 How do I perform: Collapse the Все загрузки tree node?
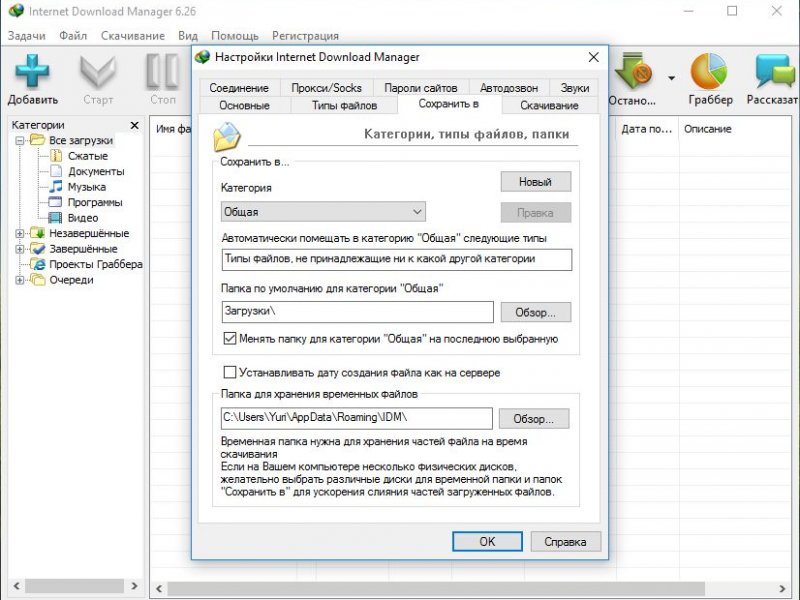click(x=19, y=140)
